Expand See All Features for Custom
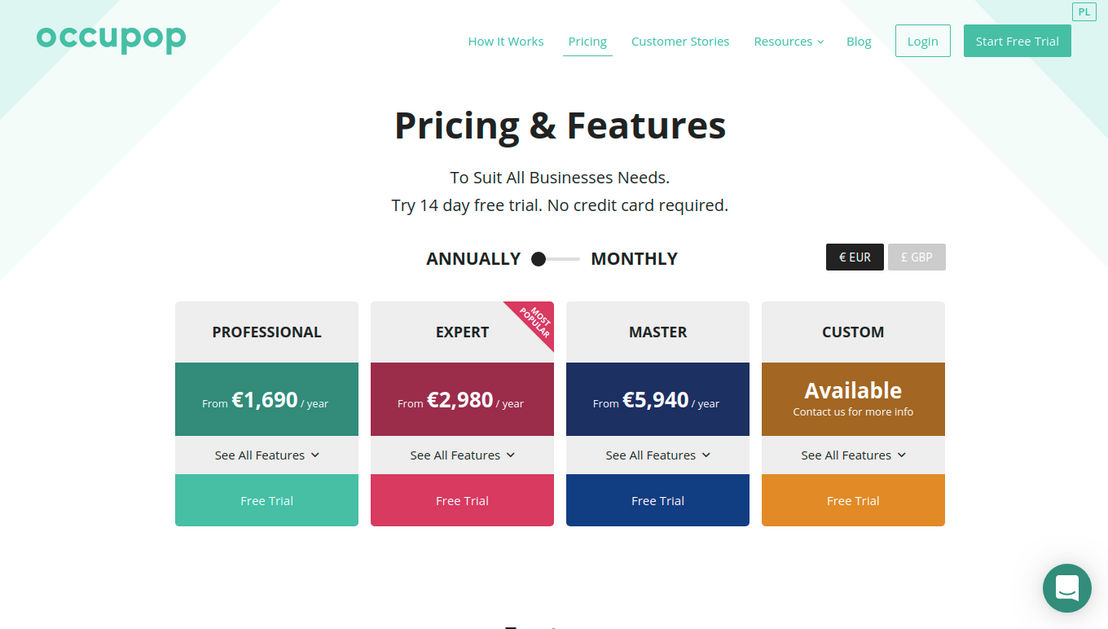Screen dimensions: 1108x629 pyautogui.click(x=853, y=455)
